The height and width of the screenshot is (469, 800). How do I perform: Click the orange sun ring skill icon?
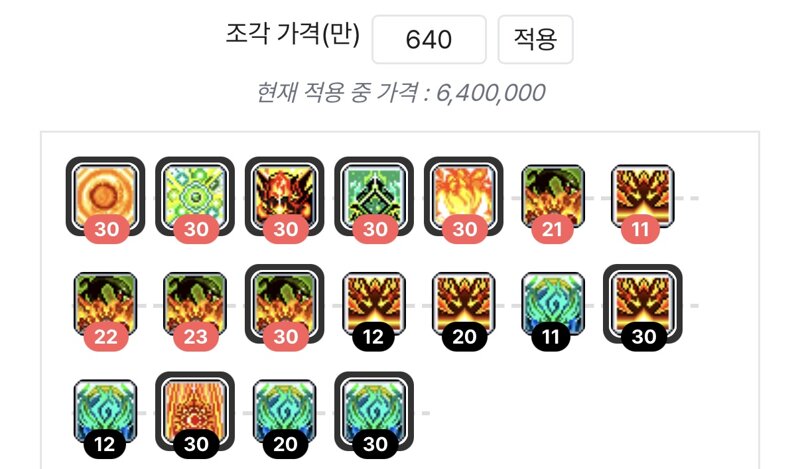pos(105,196)
